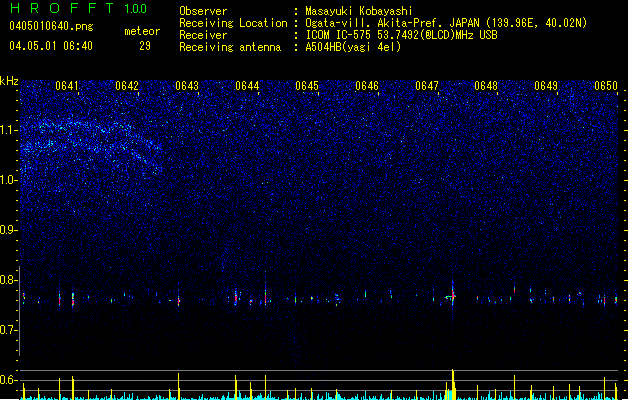Image resolution: width=629 pixels, height=400 pixels.
Task: Click the 0644 time marker
Action: [x=247, y=86]
